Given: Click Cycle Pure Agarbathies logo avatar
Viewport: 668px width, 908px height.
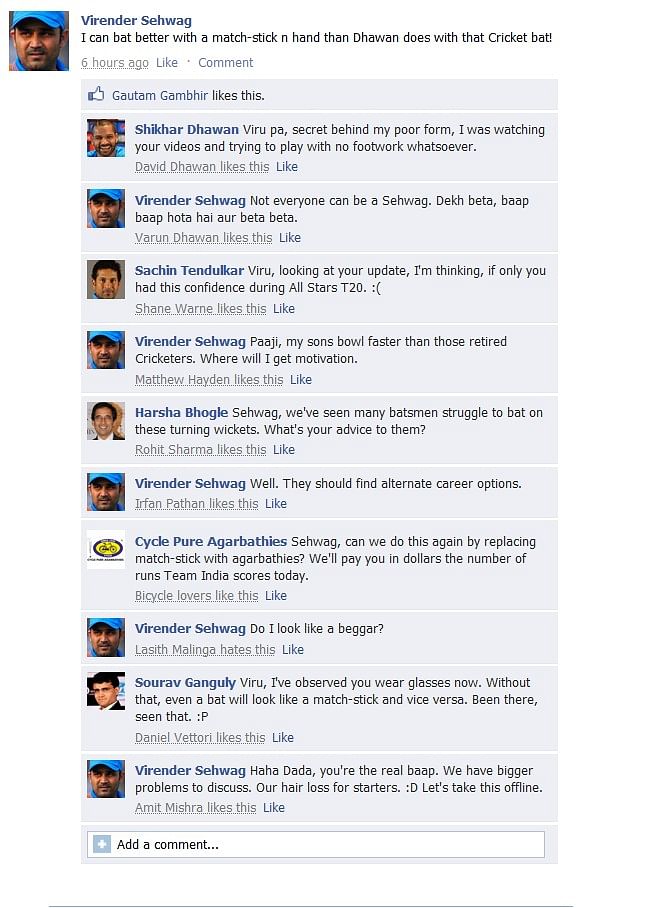Looking at the screenshot, I should click(x=106, y=549).
